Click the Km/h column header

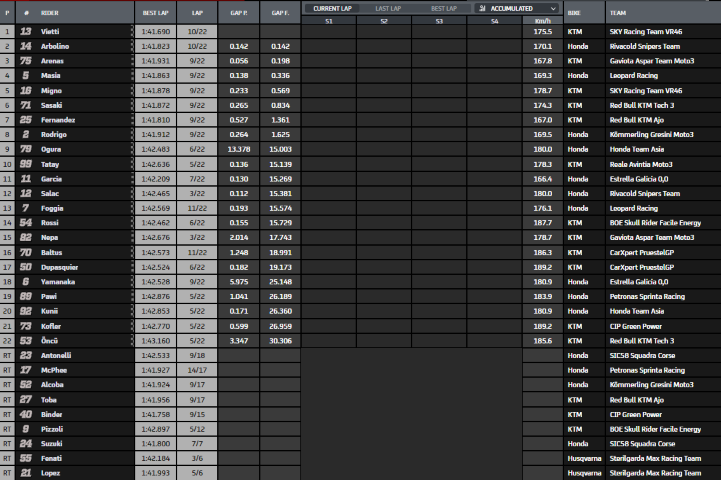click(541, 20)
